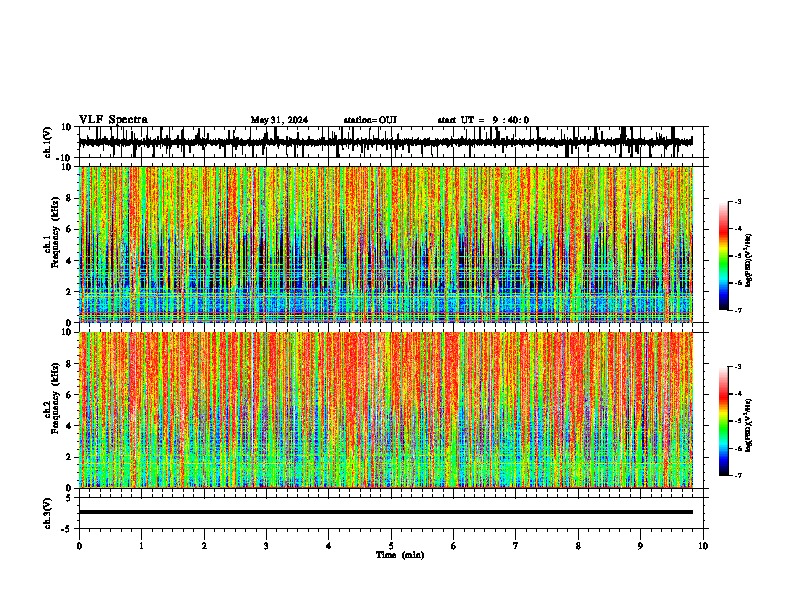792x612 pixels.
Task: Click the "-10" tick on ch.1(V) axis
Action: pyautogui.click(x=65, y=157)
